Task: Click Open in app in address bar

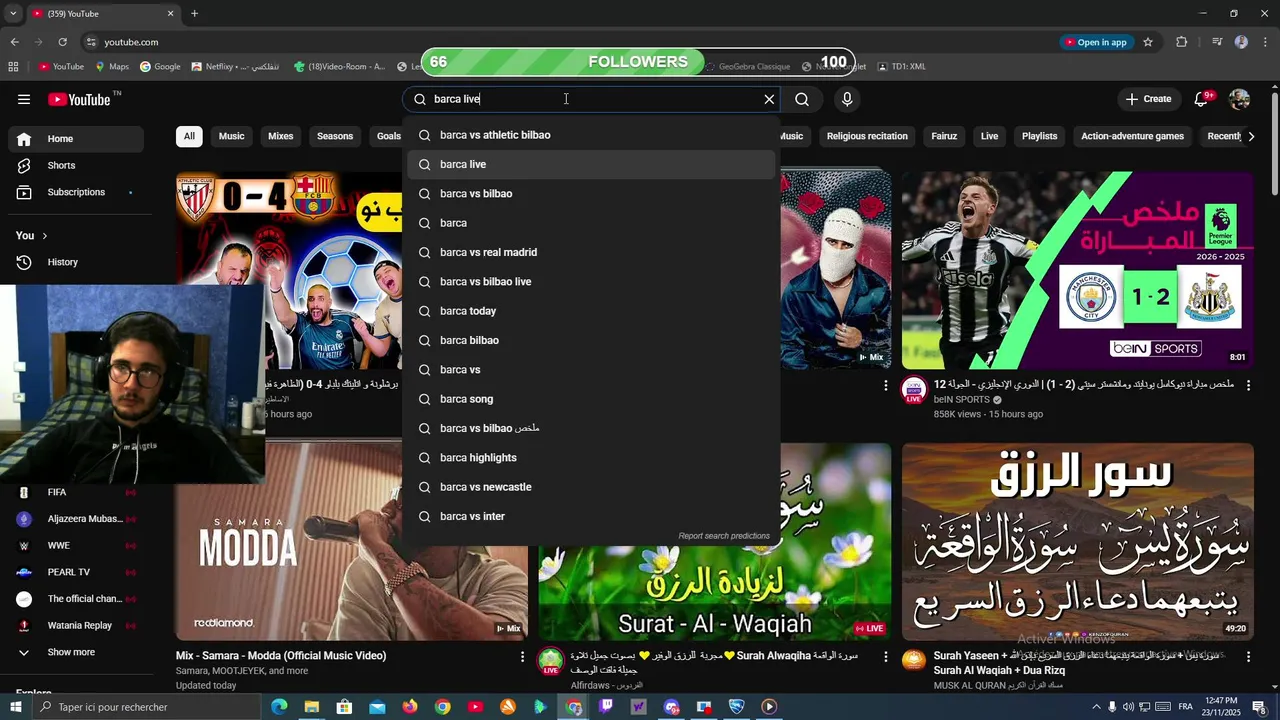Action: [x=1096, y=42]
